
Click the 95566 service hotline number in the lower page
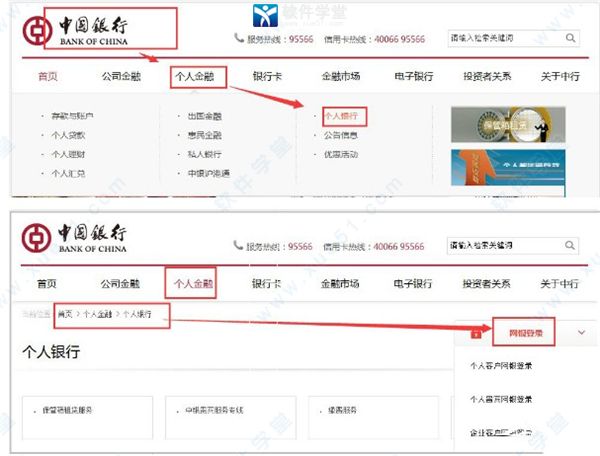pos(300,246)
